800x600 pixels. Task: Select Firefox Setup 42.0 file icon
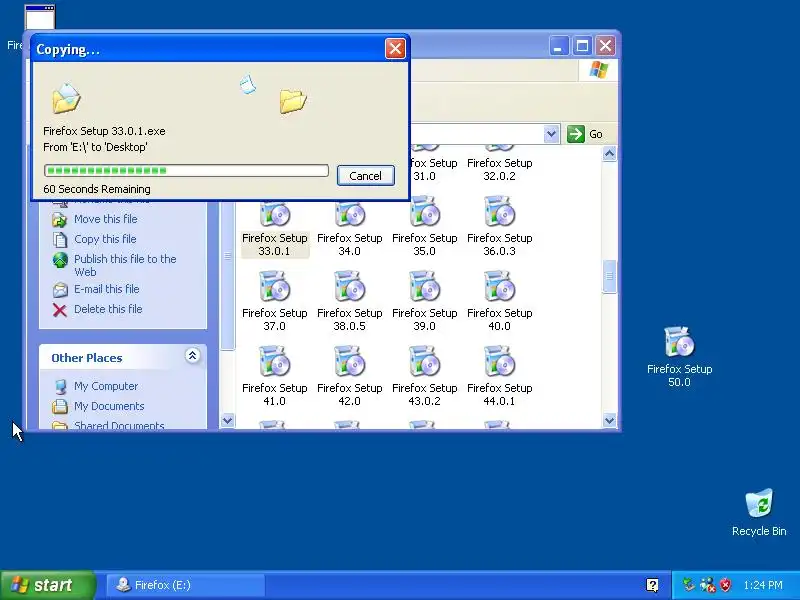coord(349,362)
